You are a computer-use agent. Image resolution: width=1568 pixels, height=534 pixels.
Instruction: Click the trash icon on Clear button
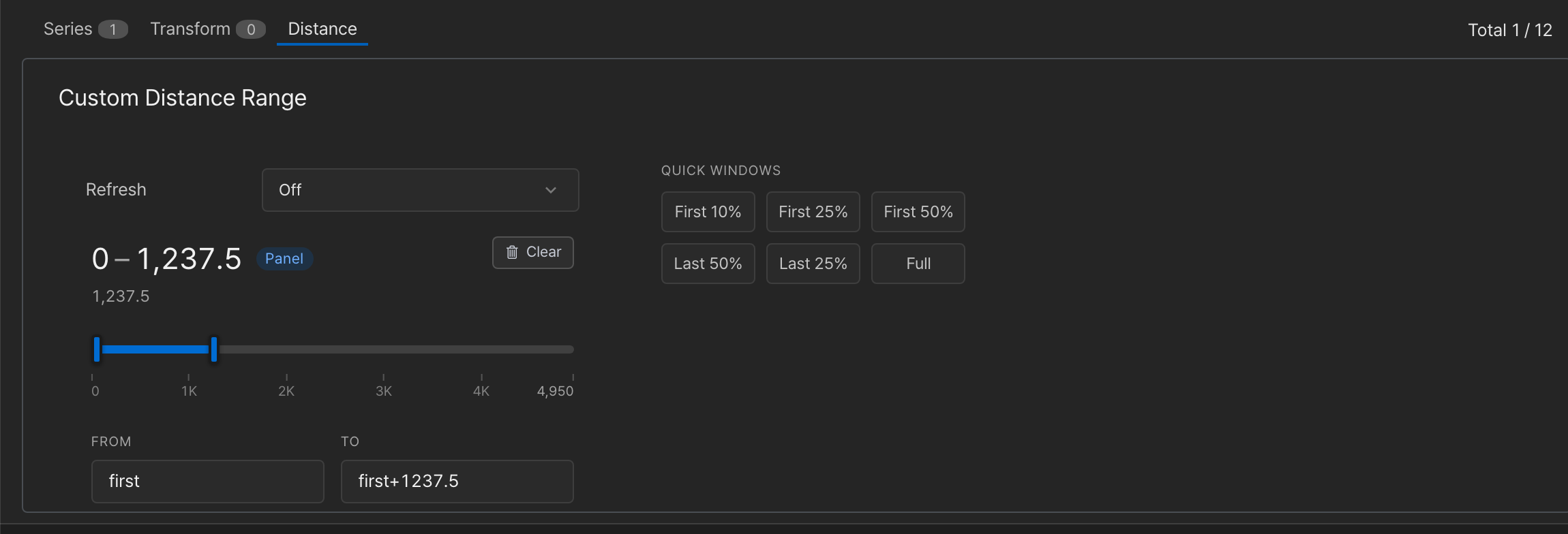(x=512, y=253)
